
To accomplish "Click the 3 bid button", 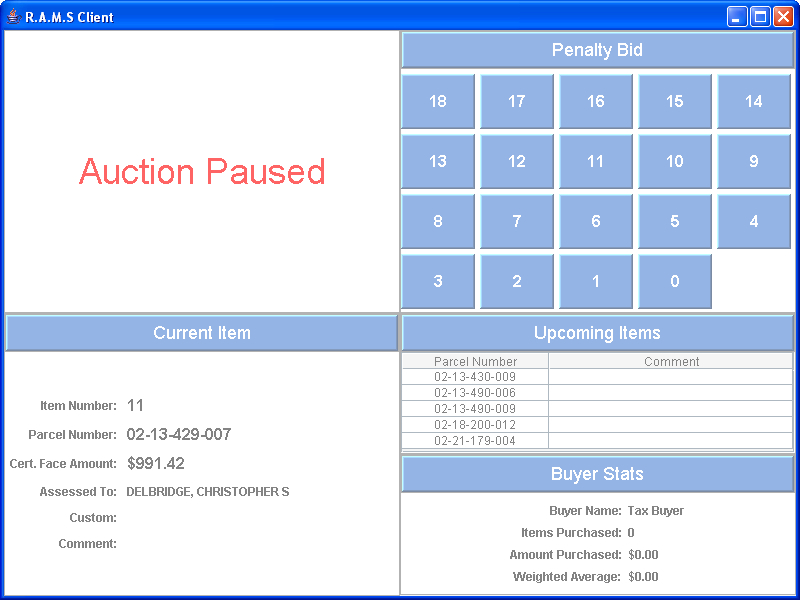I will pos(438,281).
